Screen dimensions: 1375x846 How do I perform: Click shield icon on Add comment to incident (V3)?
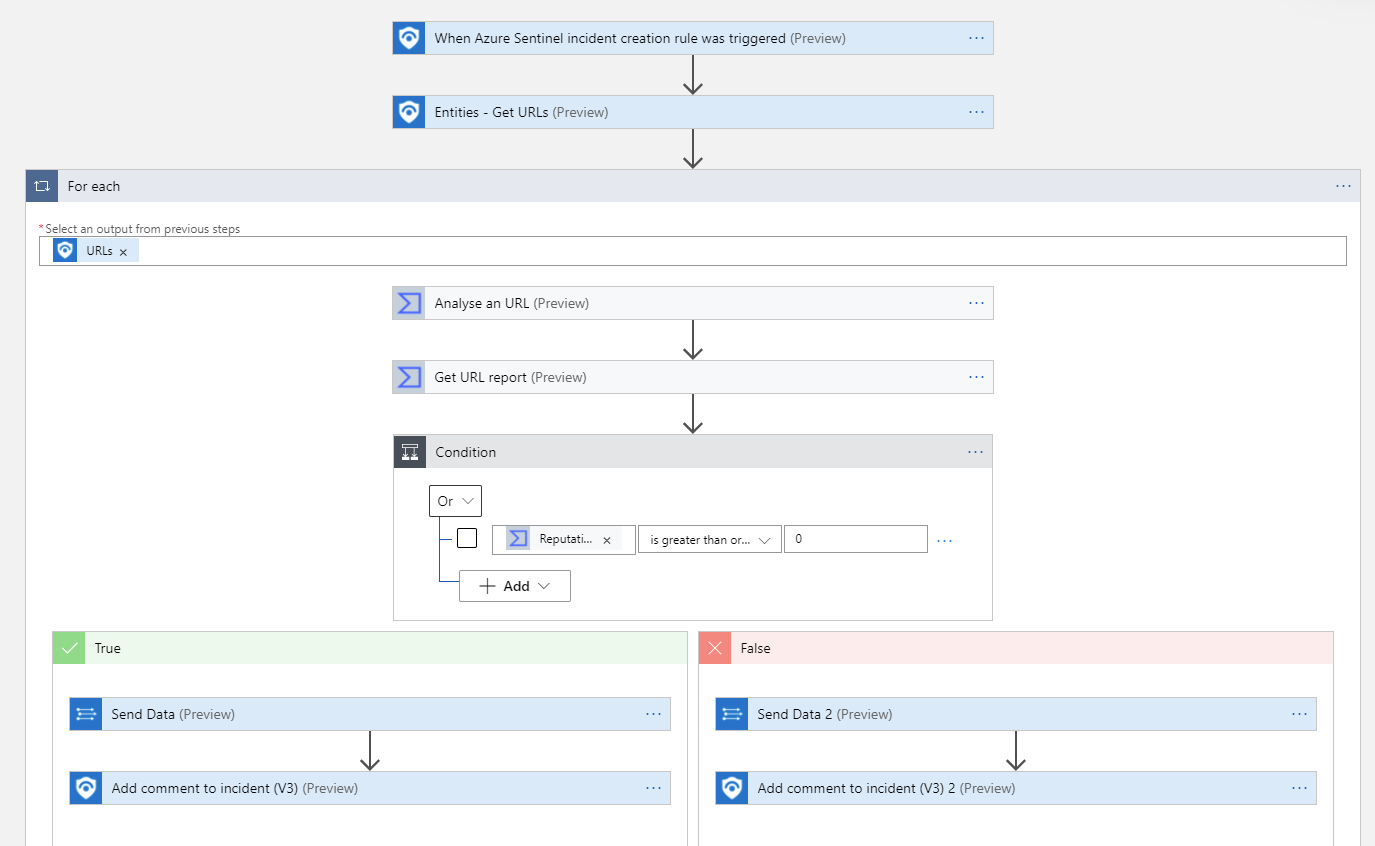click(x=86, y=788)
